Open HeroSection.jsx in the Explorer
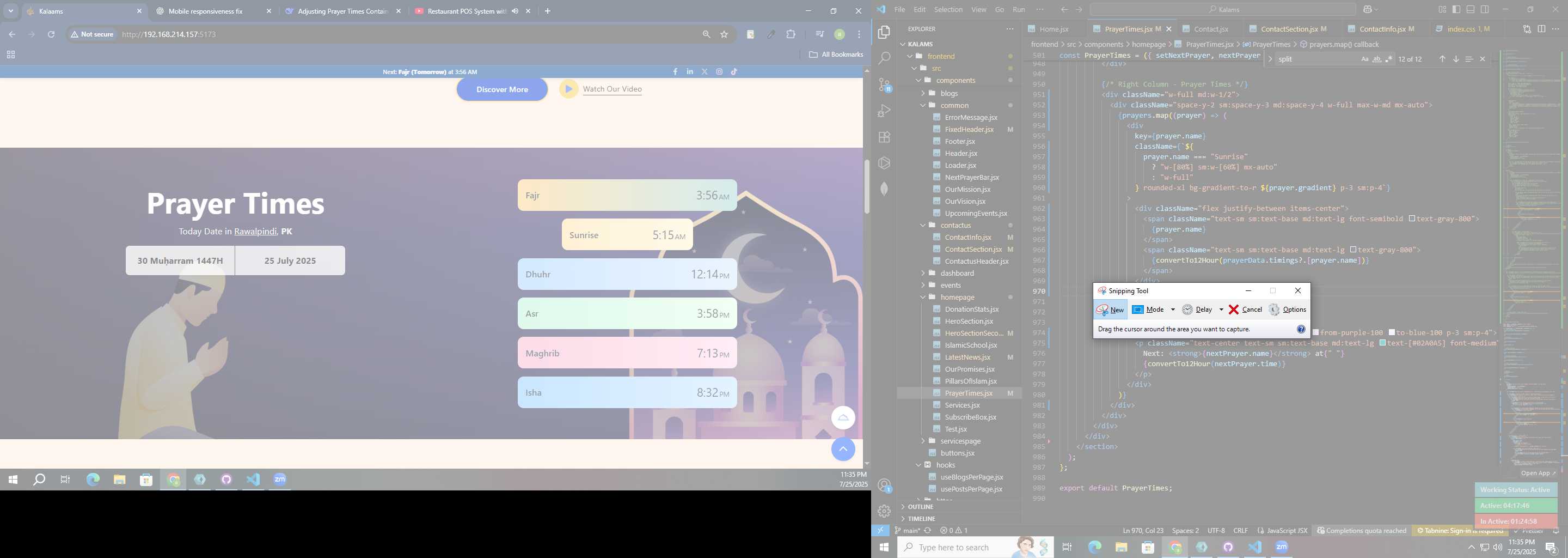The height and width of the screenshot is (558, 1568). tap(969, 321)
